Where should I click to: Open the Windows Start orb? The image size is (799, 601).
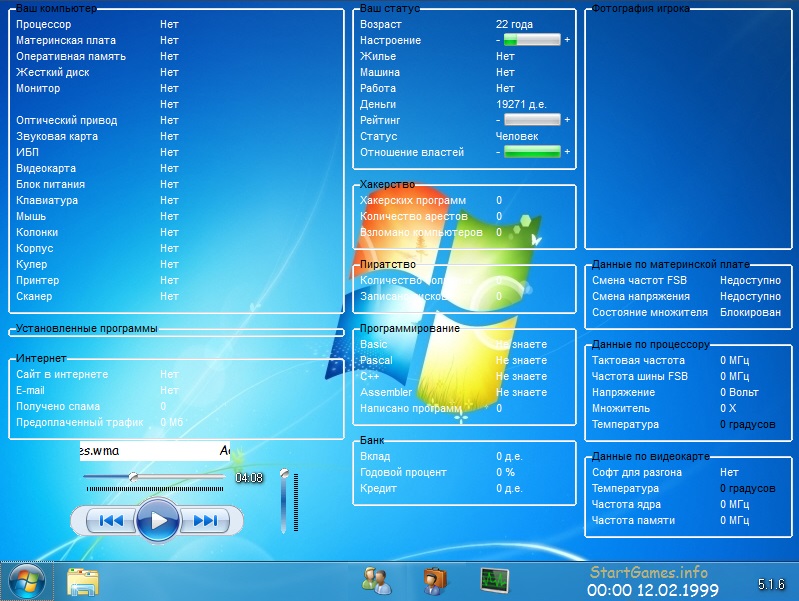coord(26,580)
